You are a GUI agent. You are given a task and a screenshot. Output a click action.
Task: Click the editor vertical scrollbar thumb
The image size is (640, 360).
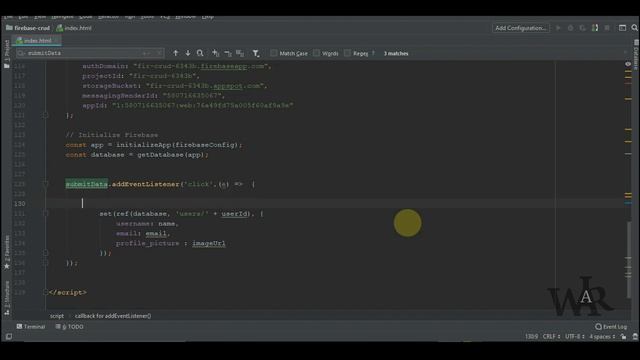pos(629,259)
